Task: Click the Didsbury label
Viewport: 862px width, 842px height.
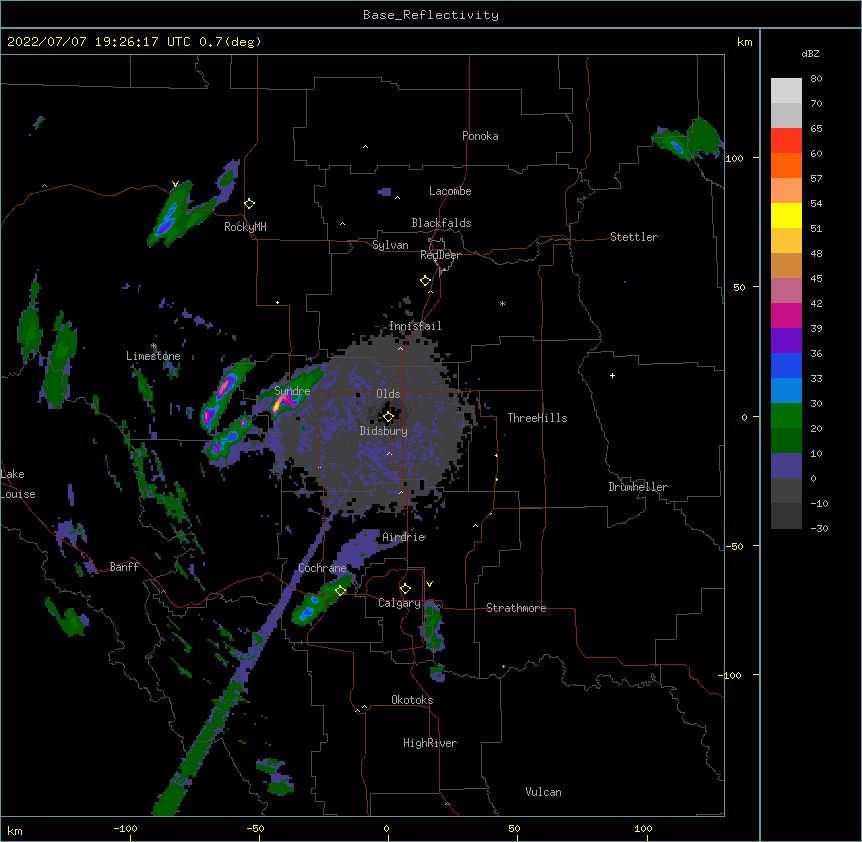Action: [384, 431]
